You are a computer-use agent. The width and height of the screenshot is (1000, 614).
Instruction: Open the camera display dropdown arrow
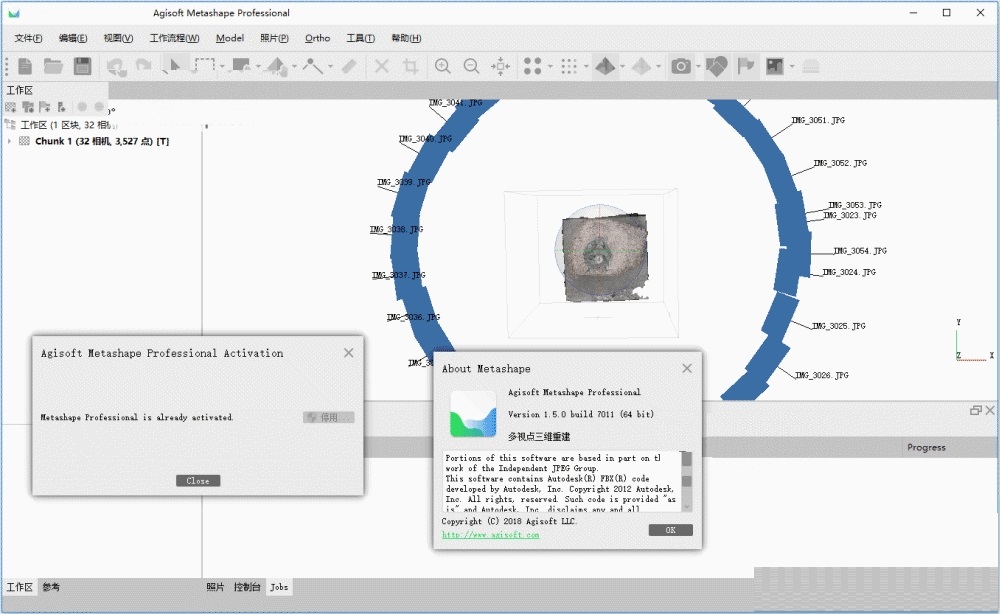[698, 67]
